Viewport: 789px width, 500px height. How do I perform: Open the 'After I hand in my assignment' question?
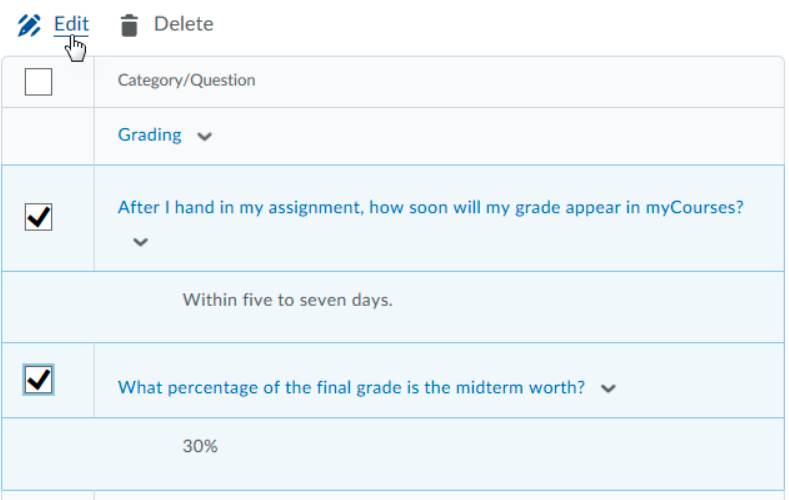(x=430, y=208)
